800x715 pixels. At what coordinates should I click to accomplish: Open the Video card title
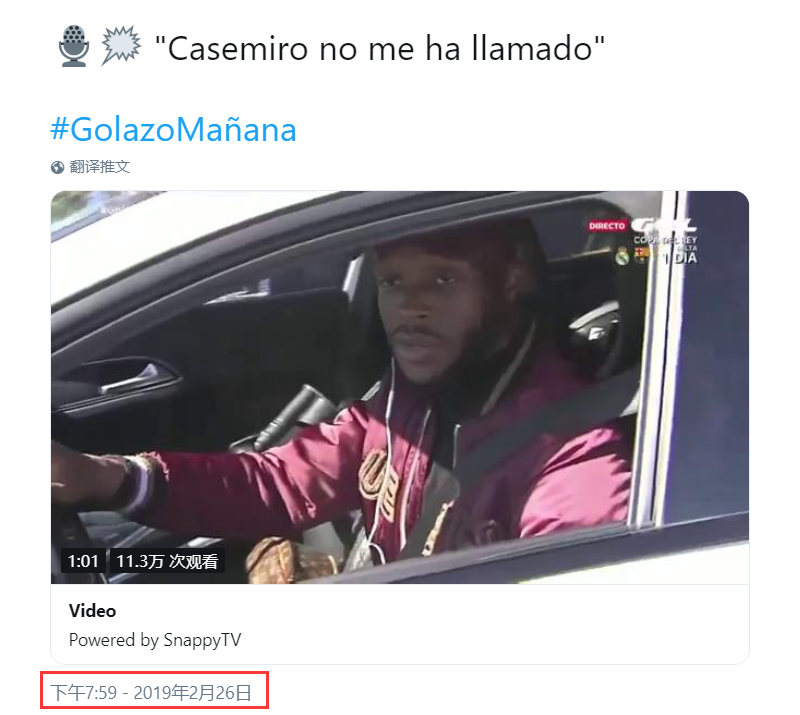tap(92, 611)
